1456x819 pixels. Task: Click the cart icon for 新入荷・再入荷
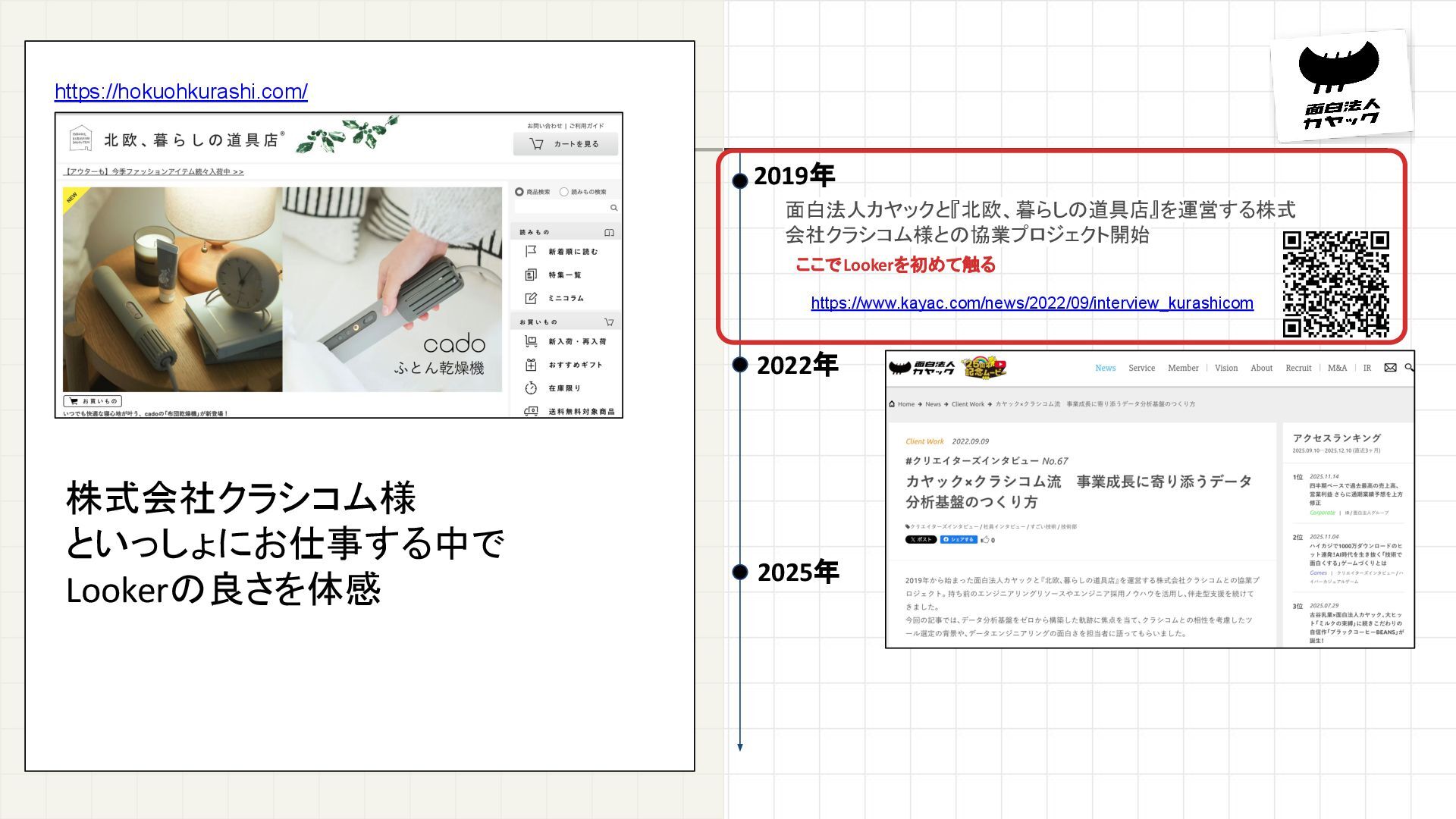point(531,341)
